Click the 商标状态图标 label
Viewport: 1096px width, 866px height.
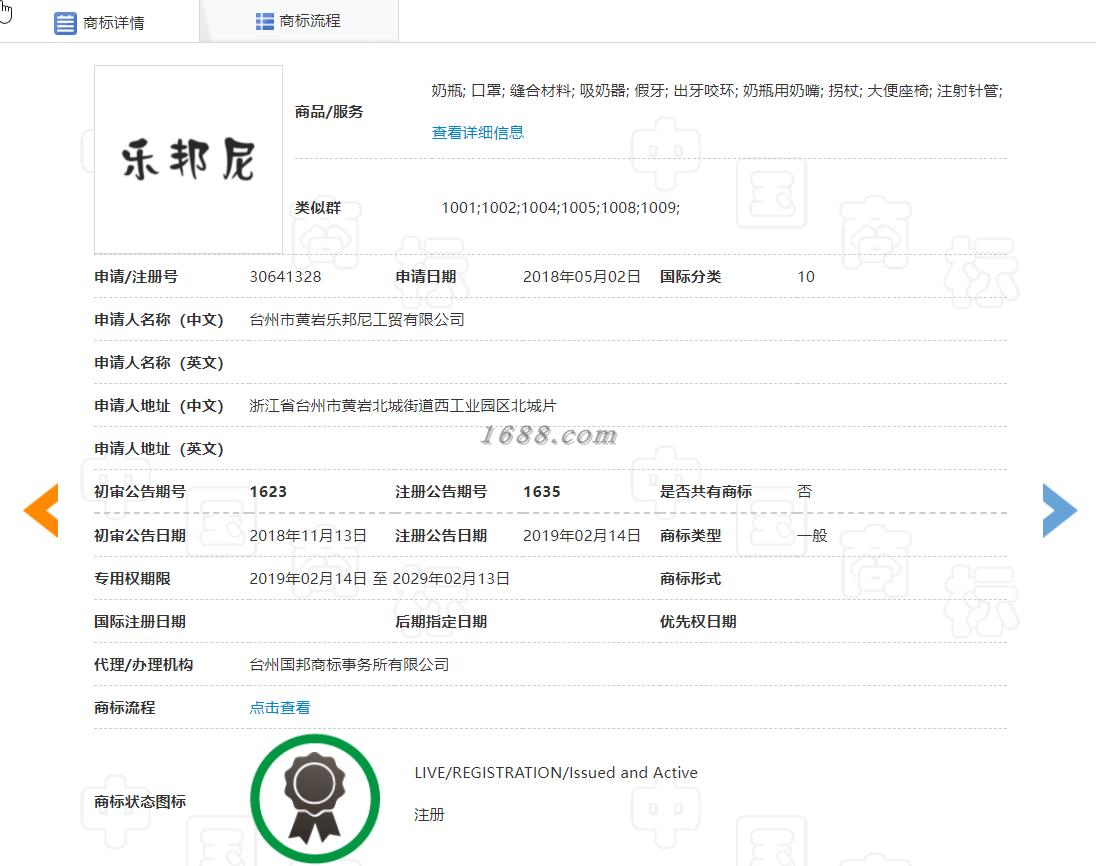pyautogui.click(x=140, y=802)
